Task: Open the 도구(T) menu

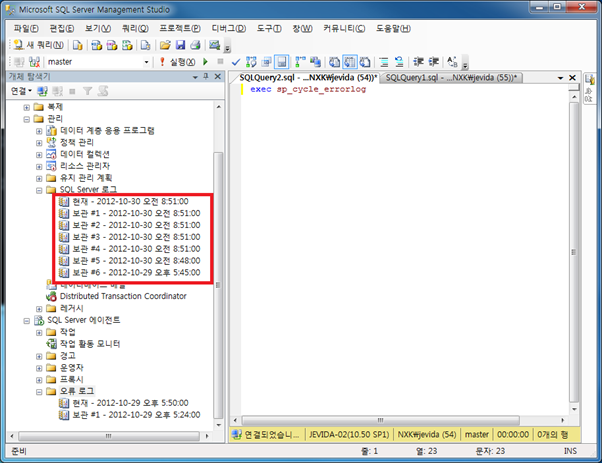Action: coord(269,28)
